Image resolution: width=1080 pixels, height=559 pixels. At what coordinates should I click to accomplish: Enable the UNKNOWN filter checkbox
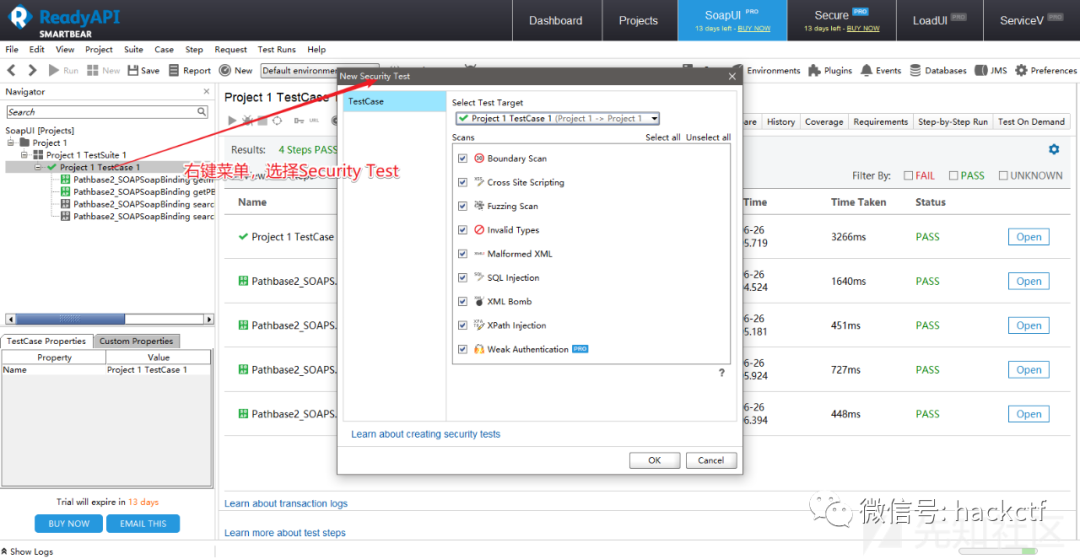click(1003, 176)
